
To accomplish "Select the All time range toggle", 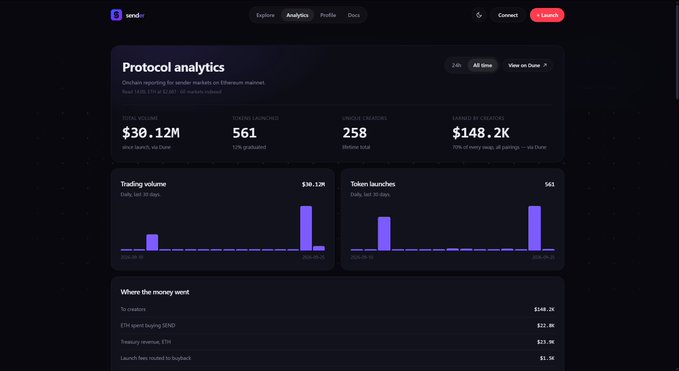I will tap(482, 65).
